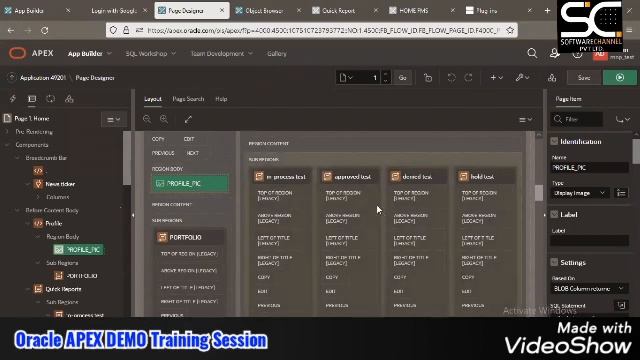
Task: Open the item type list picker icon
Action: tap(621, 193)
